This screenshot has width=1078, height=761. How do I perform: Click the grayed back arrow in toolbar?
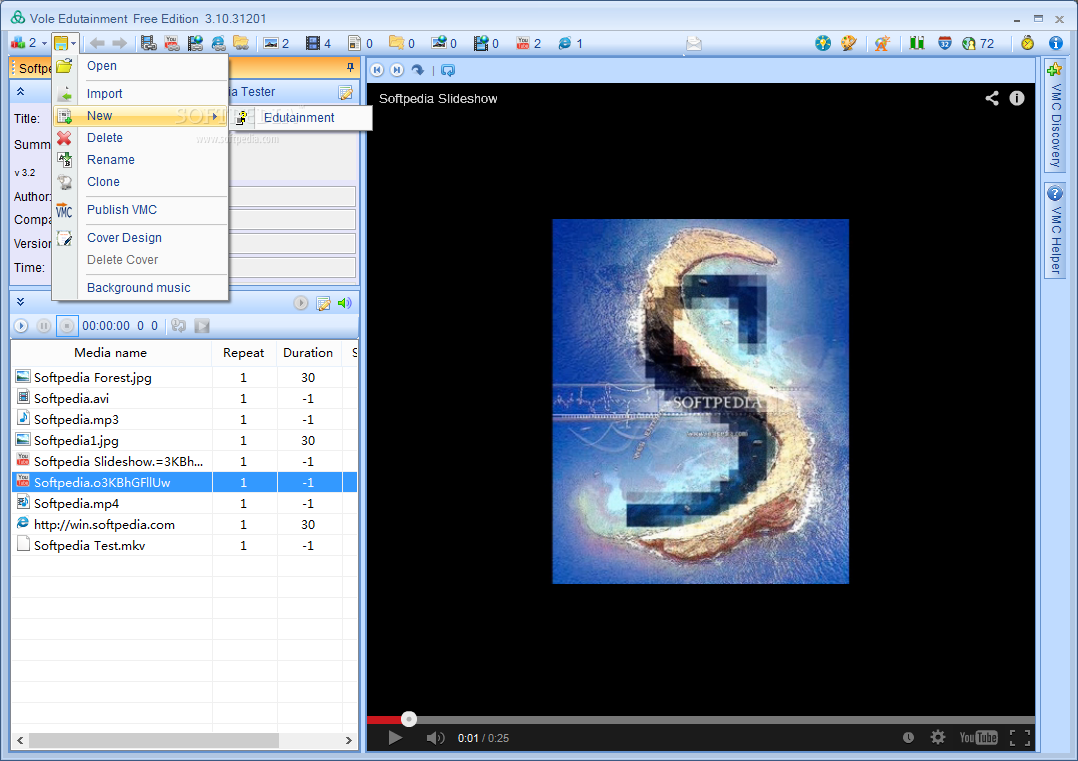[97, 43]
